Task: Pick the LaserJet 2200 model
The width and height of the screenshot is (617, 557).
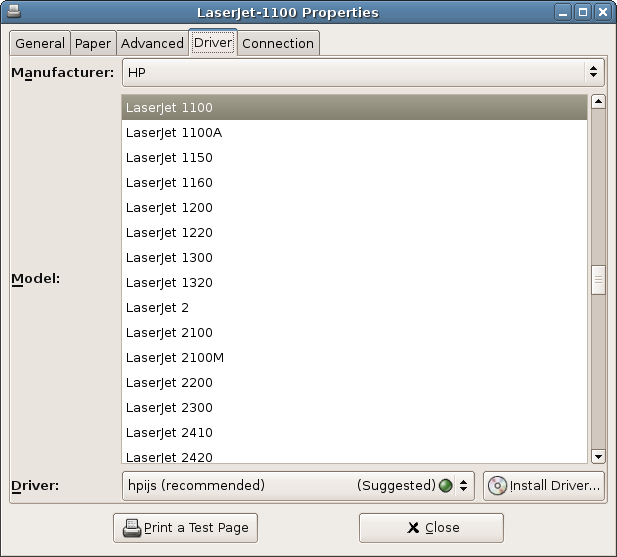Action: 354,382
